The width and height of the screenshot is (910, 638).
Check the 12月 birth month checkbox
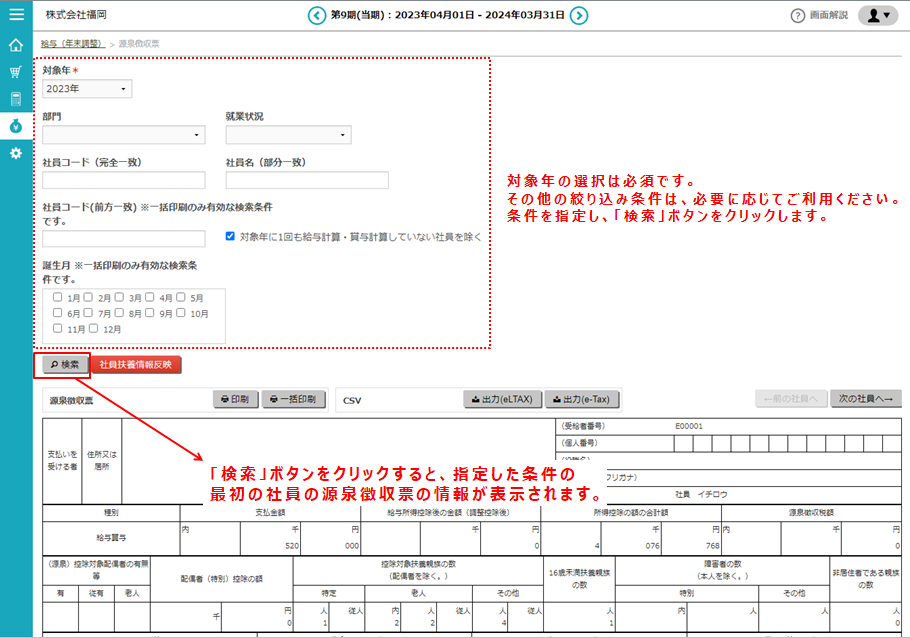(x=95, y=328)
